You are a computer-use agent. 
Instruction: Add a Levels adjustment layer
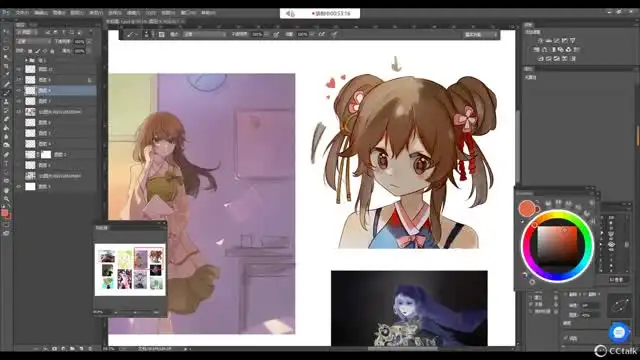549,41
